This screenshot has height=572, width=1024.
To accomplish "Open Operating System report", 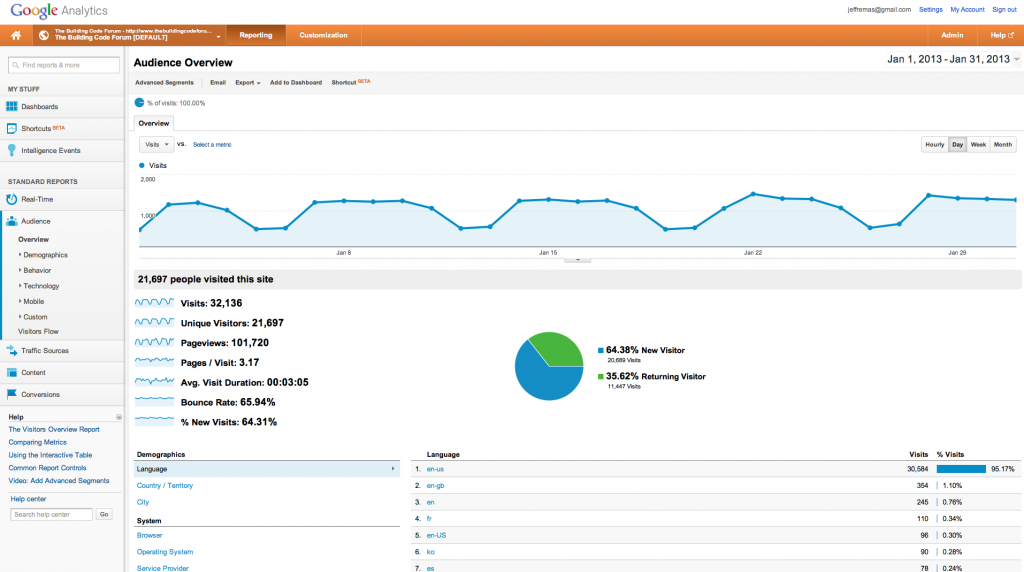I will pyautogui.click(x=165, y=552).
